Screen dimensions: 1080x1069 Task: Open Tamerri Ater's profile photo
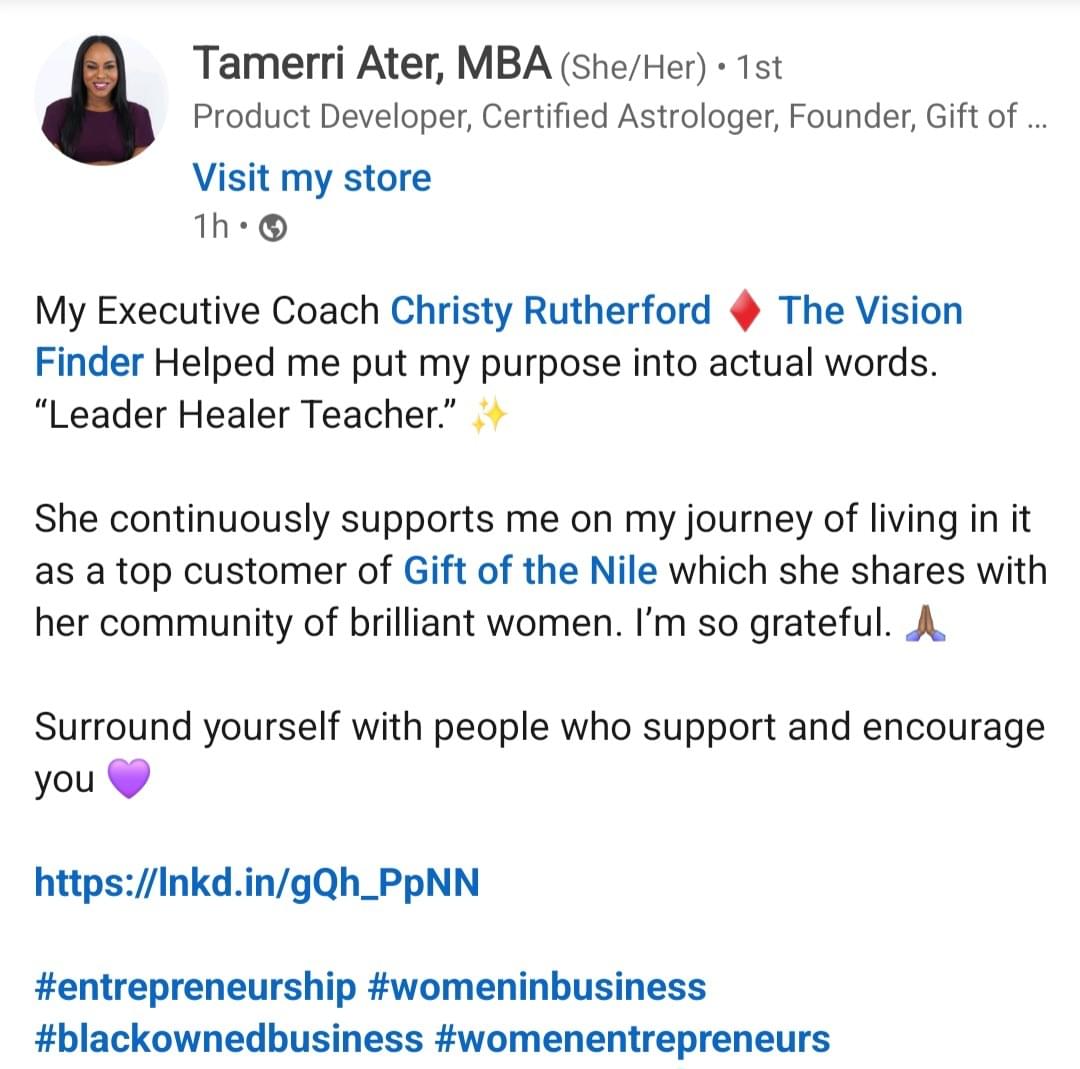99,100
